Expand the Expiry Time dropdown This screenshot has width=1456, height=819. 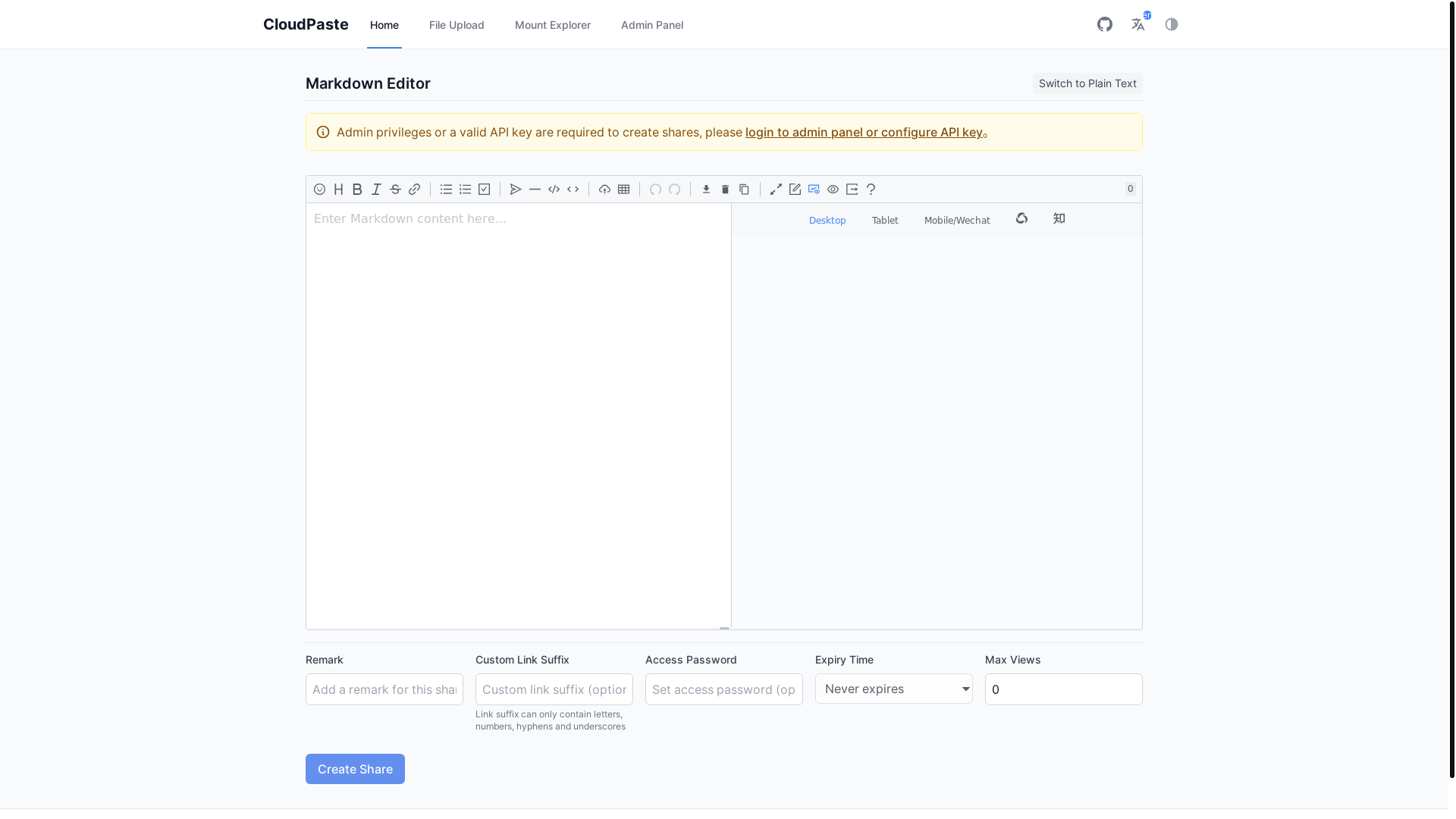894,689
